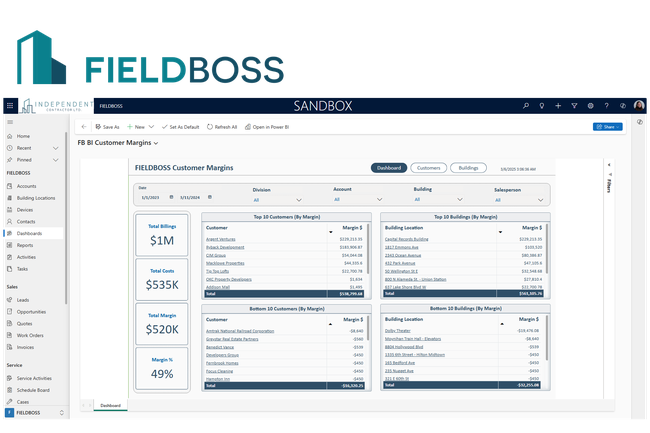Click the Opportunities icon in sidebar
The width and height of the screenshot is (650, 433).
point(10,312)
